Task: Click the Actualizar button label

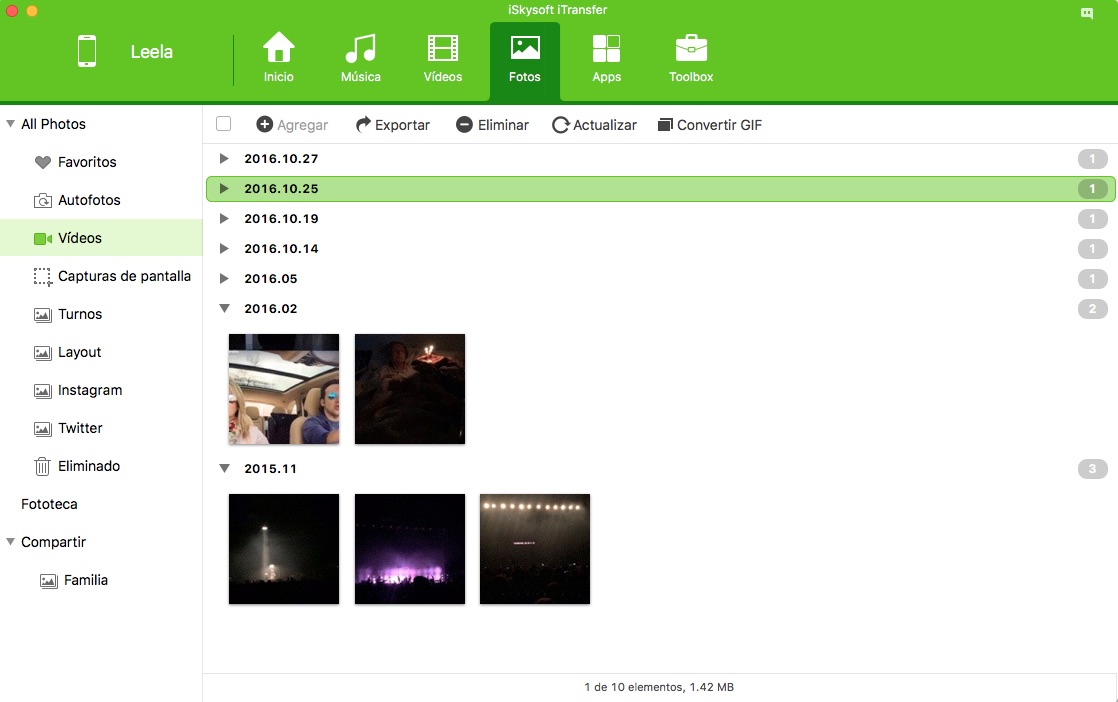Action: [x=605, y=125]
